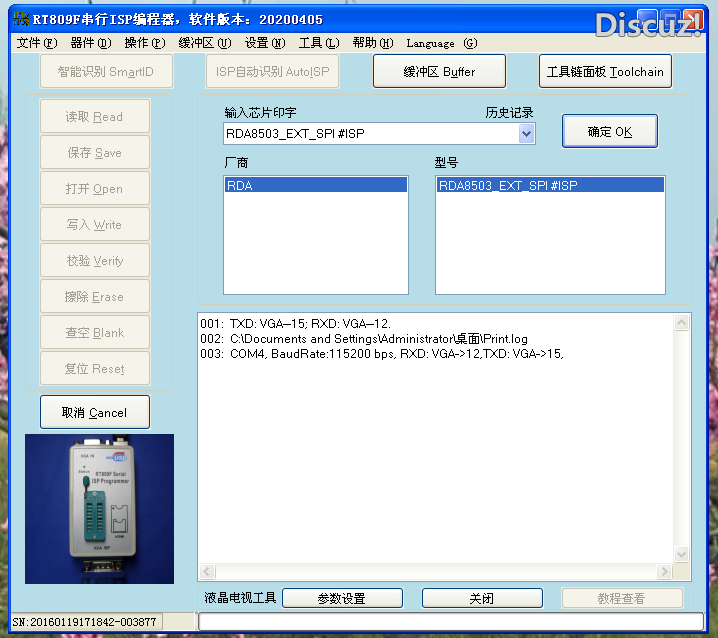
Task: Click log line 002 Print.log path
Action: pyautogui.click(x=364, y=339)
